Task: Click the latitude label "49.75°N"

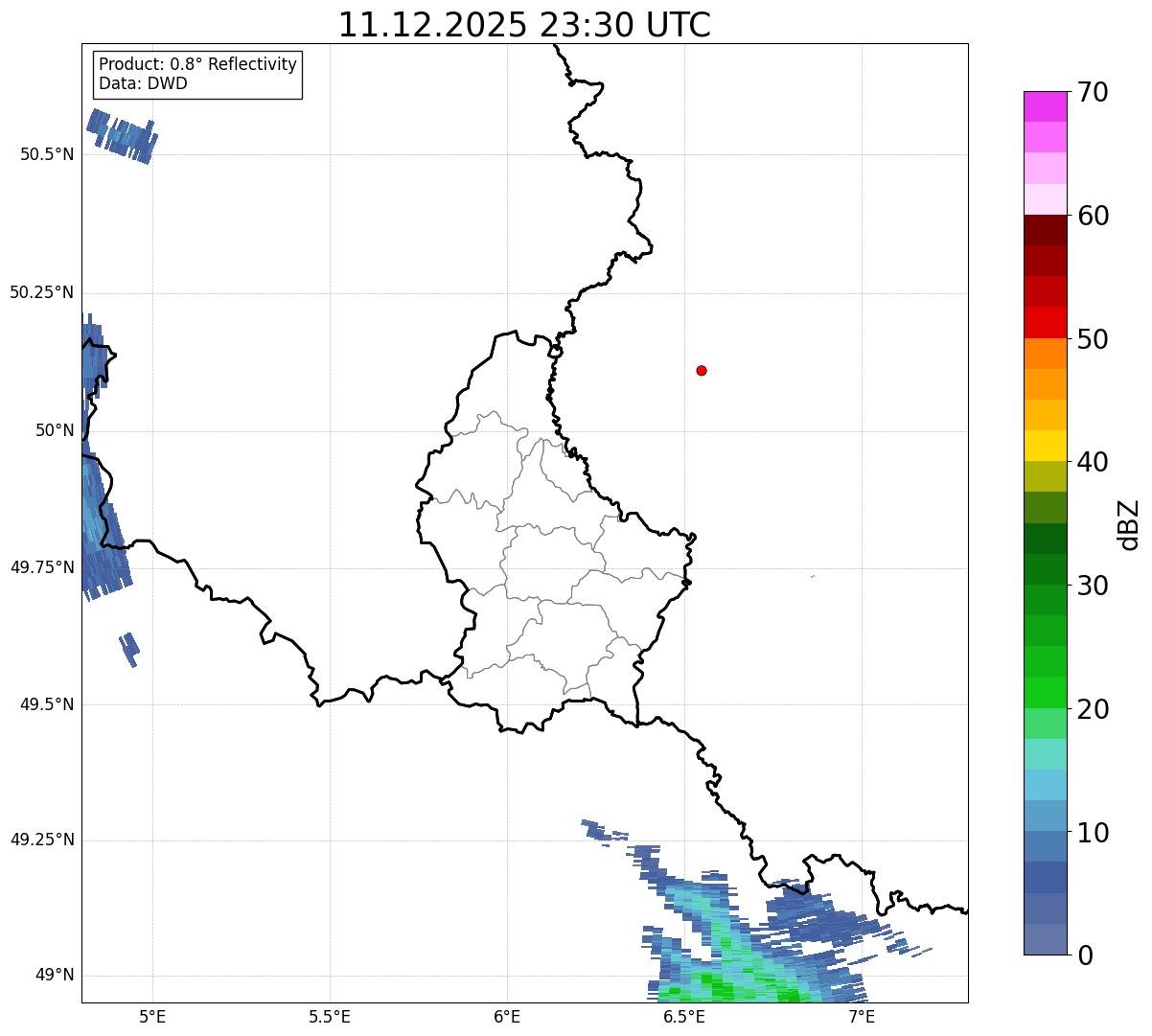Action: coord(41,567)
